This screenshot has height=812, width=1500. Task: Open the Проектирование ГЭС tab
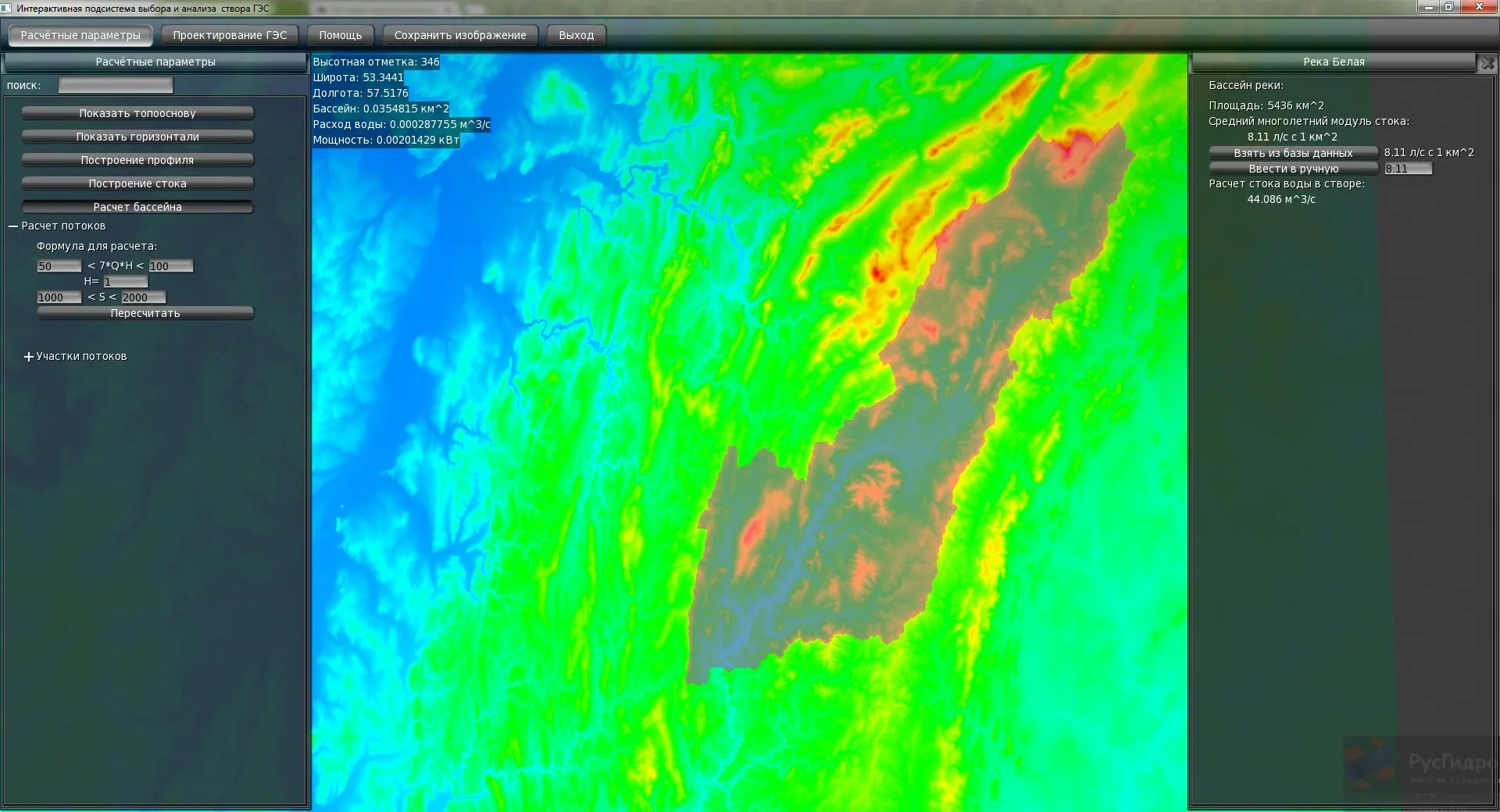230,35
